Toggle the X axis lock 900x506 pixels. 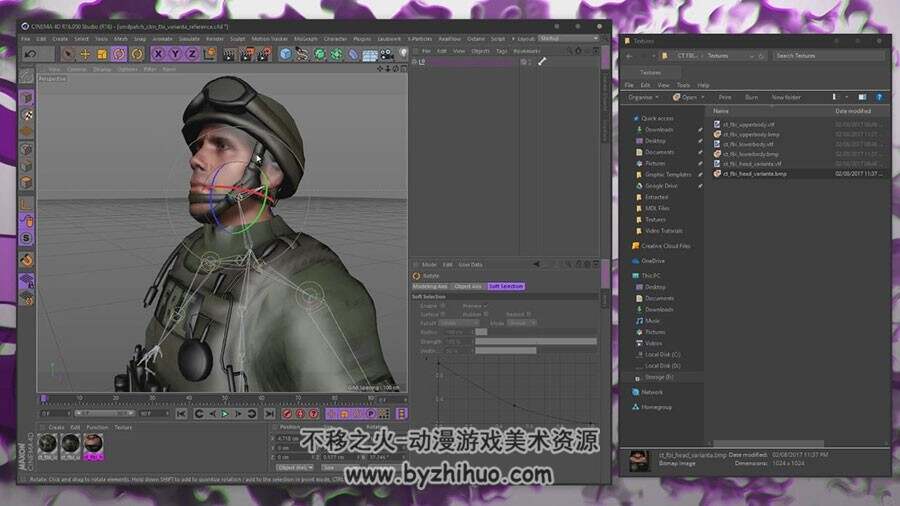coord(158,54)
